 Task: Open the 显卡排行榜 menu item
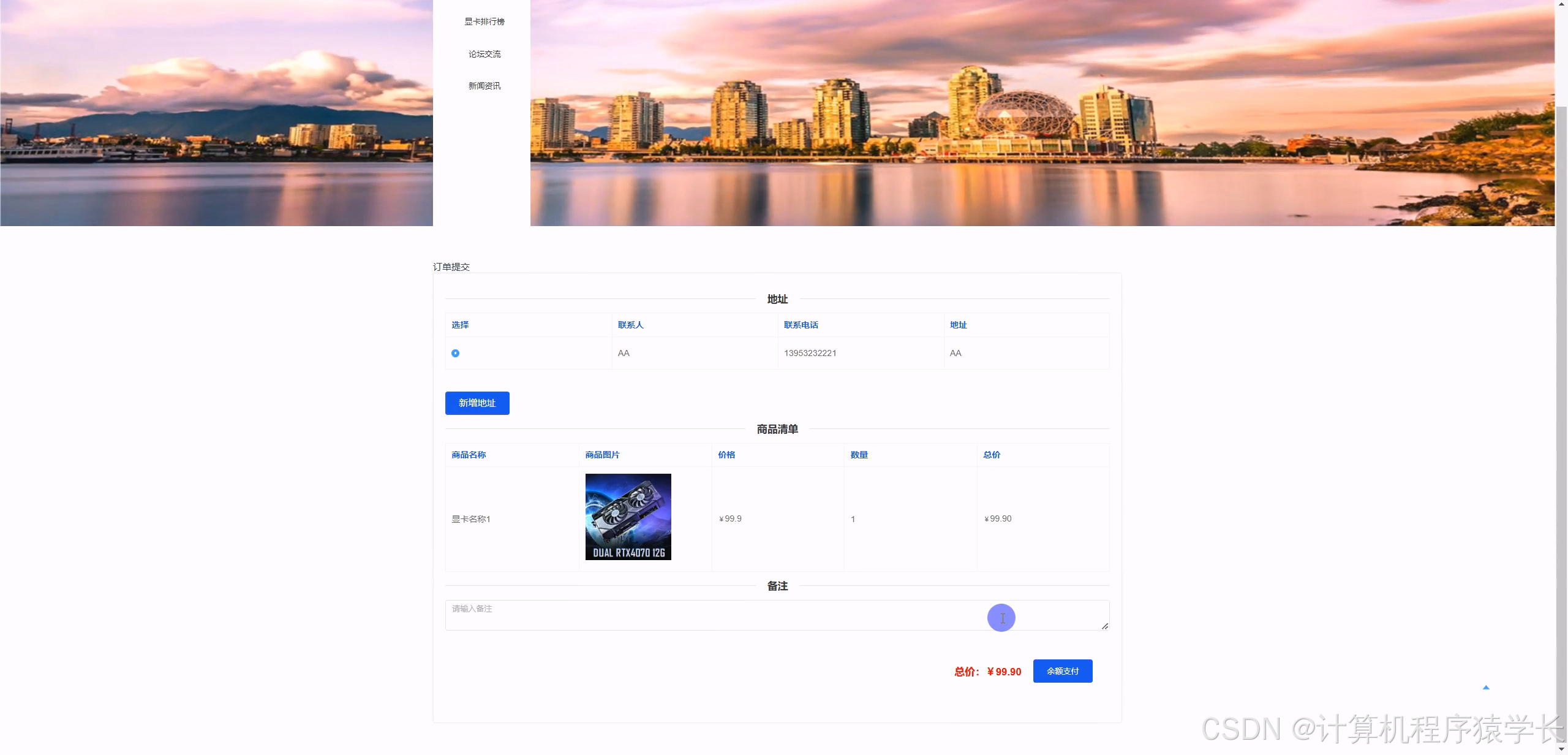[x=484, y=21]
